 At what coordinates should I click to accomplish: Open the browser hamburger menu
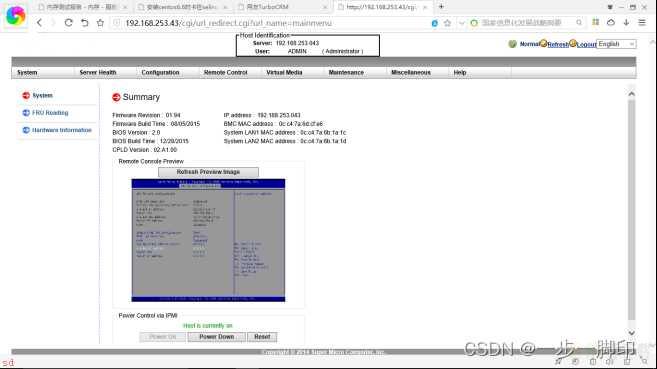642,22
